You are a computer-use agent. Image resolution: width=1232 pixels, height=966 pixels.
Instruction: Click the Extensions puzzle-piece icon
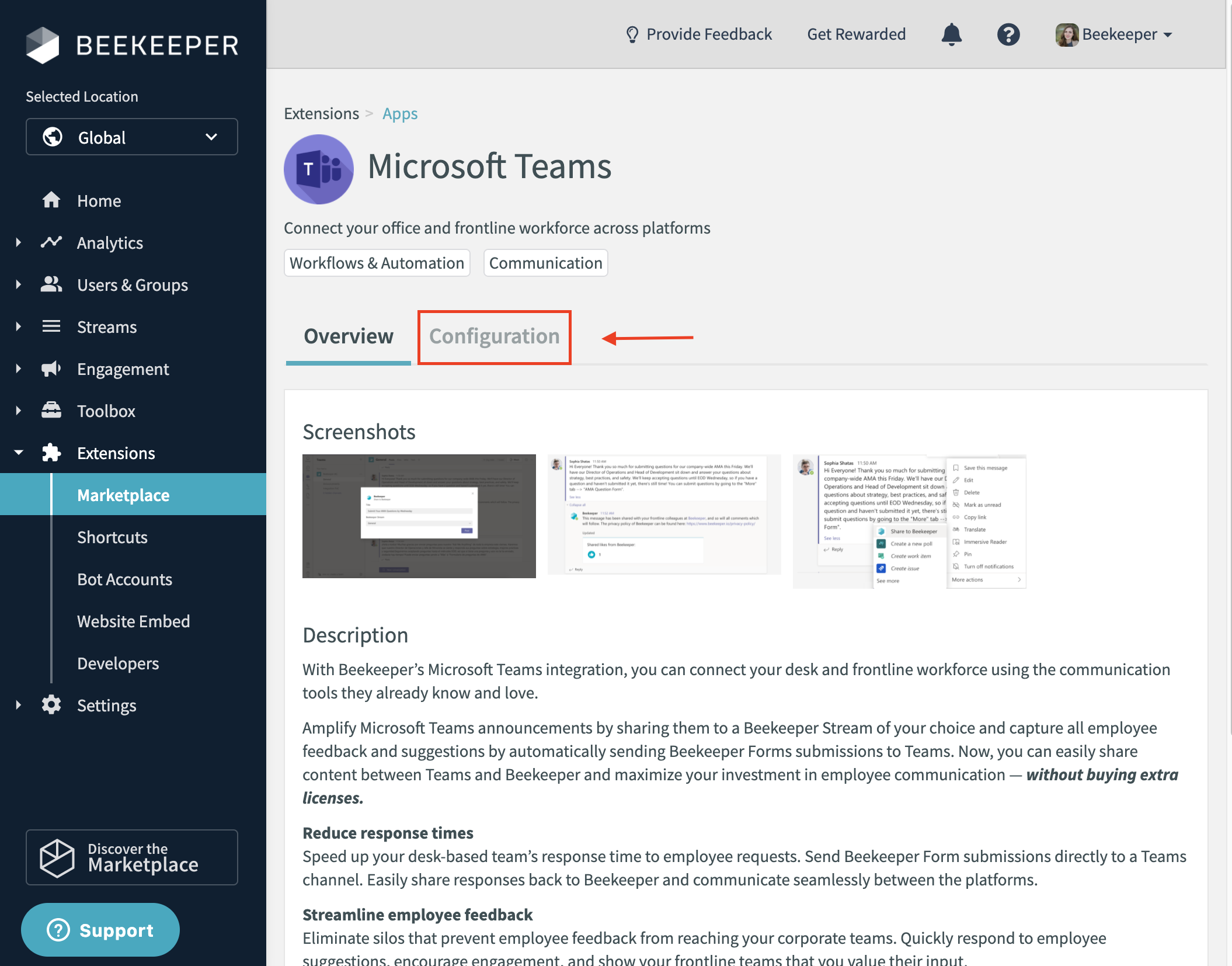(51, 453)
